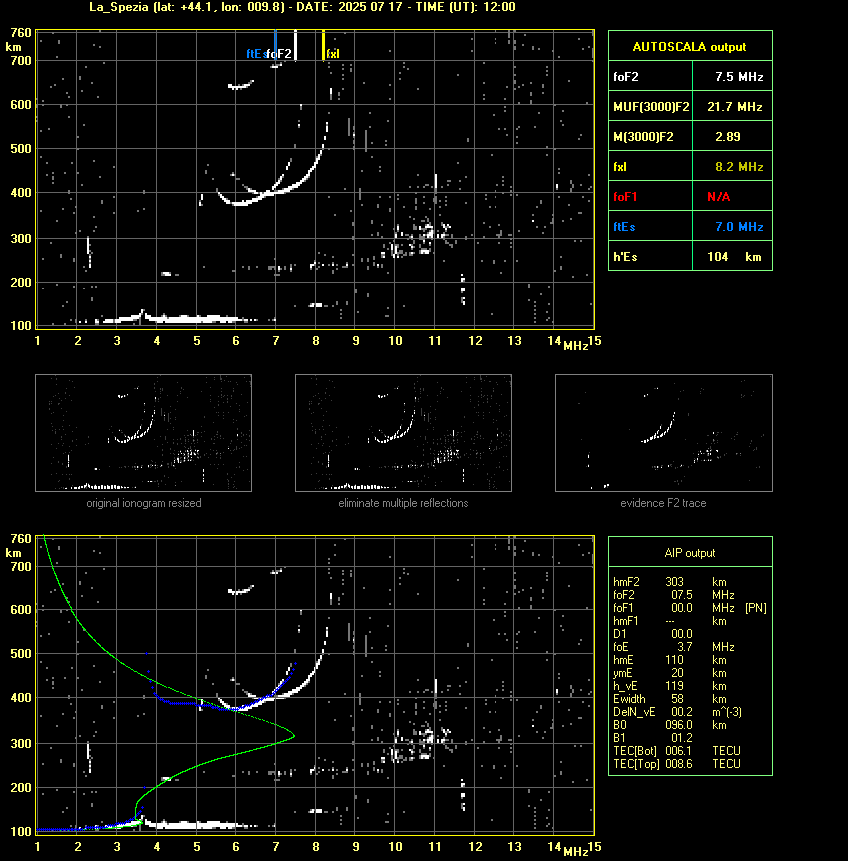Select the MUF(3000)F2 label

pos(651,107)
